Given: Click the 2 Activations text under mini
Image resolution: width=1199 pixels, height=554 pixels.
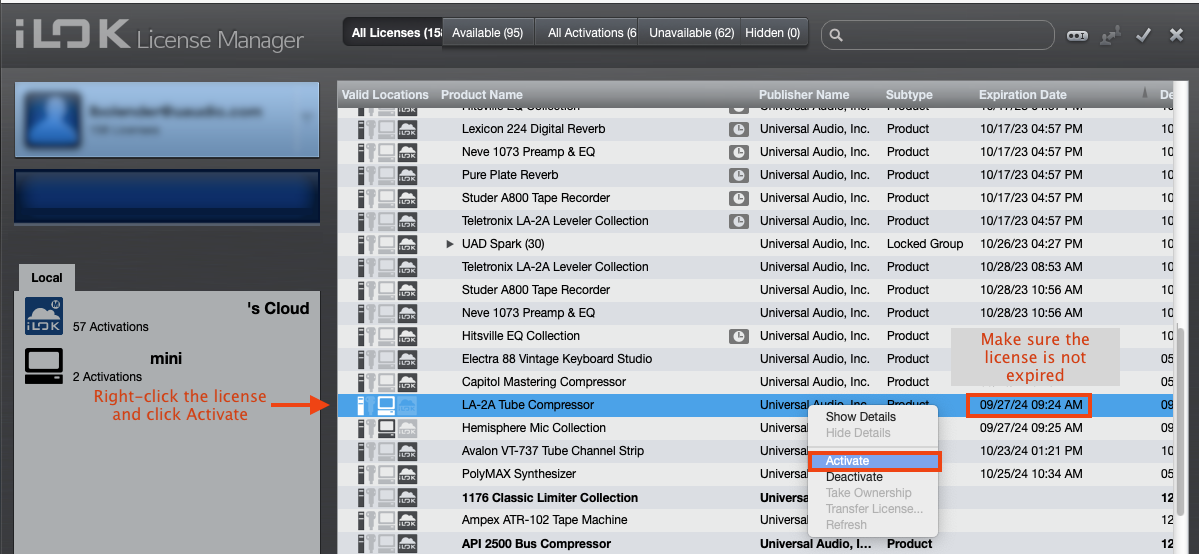Looking at the screenshot, I should point(108,376).
